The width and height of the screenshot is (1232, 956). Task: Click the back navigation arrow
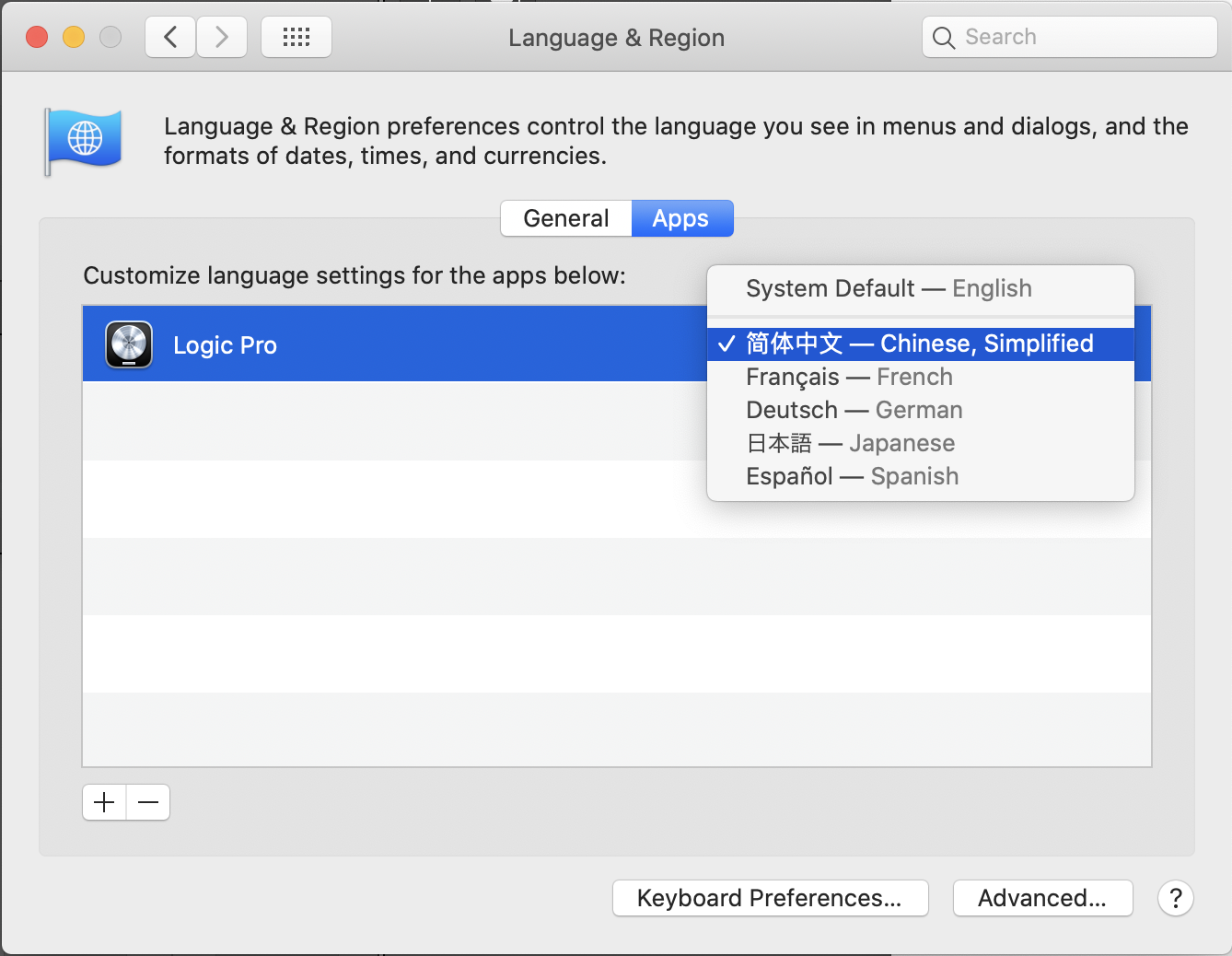point(170,38)
